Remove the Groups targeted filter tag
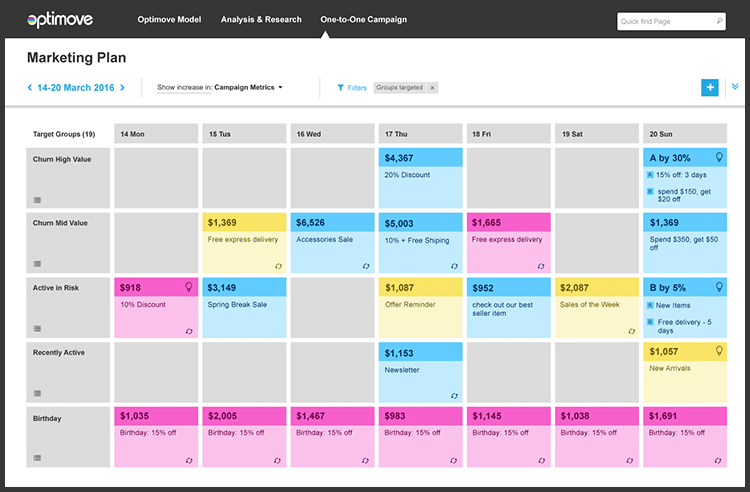Image resolution: width=750 pixels, height=492 pixels. click(432, 87)
